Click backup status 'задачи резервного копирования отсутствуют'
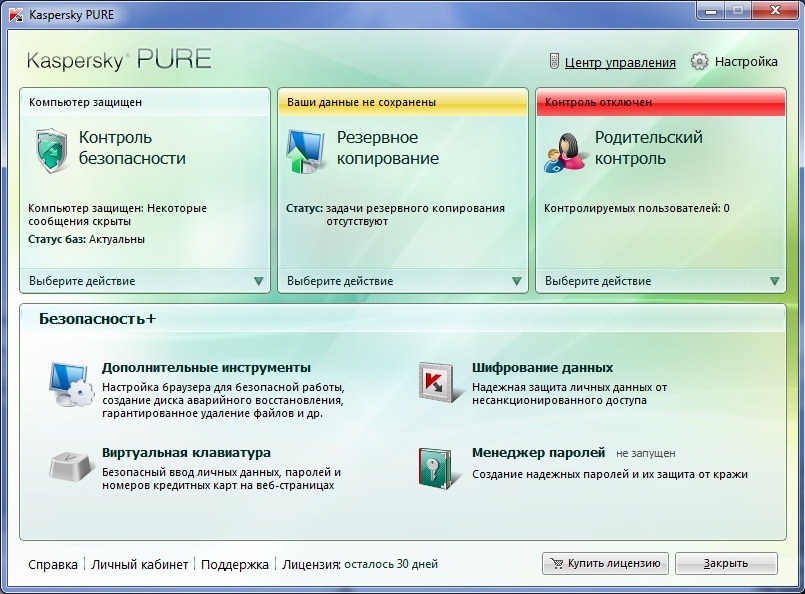This screenshot has width=805, height=594. (x=415, y=215)
